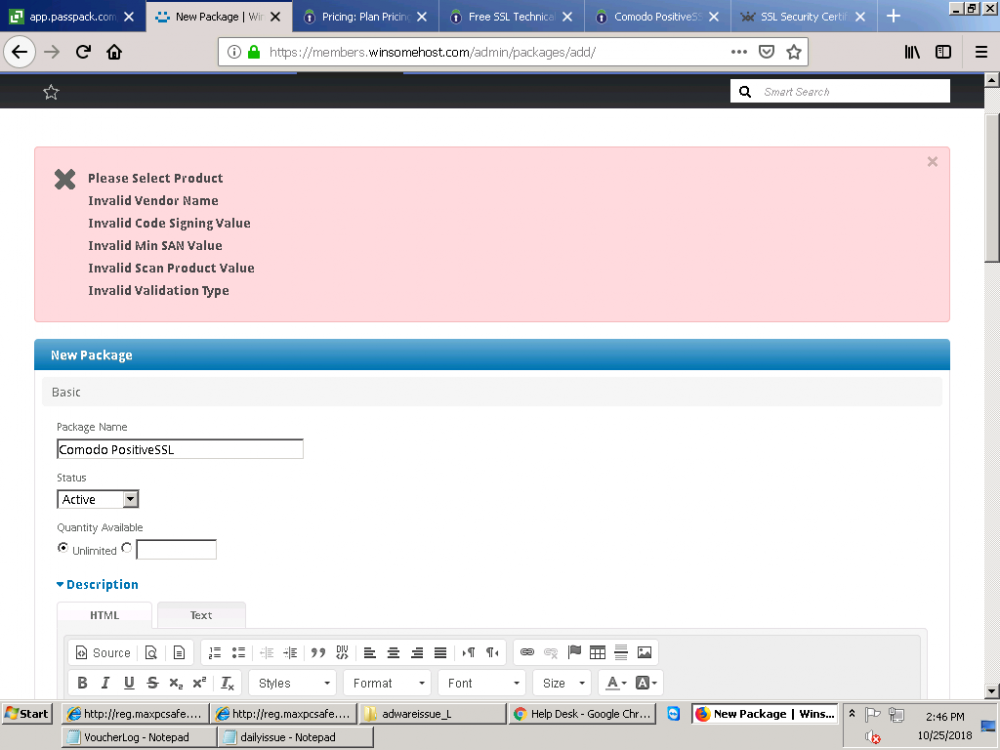Screen dimensions: 1000x750
Task: Open the page actions three-dot menu
Action: pyautogui.click(x=739, y=52)
